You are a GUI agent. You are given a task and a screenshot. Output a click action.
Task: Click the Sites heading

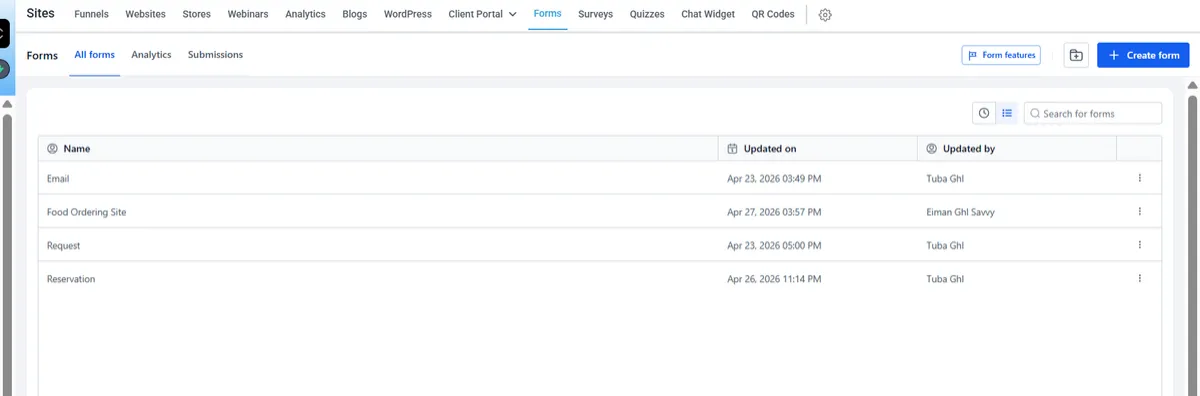click(x=41, y=14)
